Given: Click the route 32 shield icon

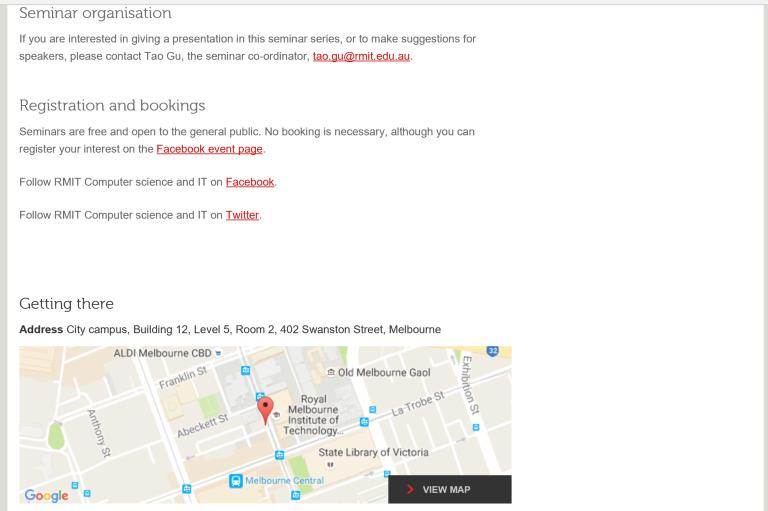Looking at the screenshot, I should (492, 352).
